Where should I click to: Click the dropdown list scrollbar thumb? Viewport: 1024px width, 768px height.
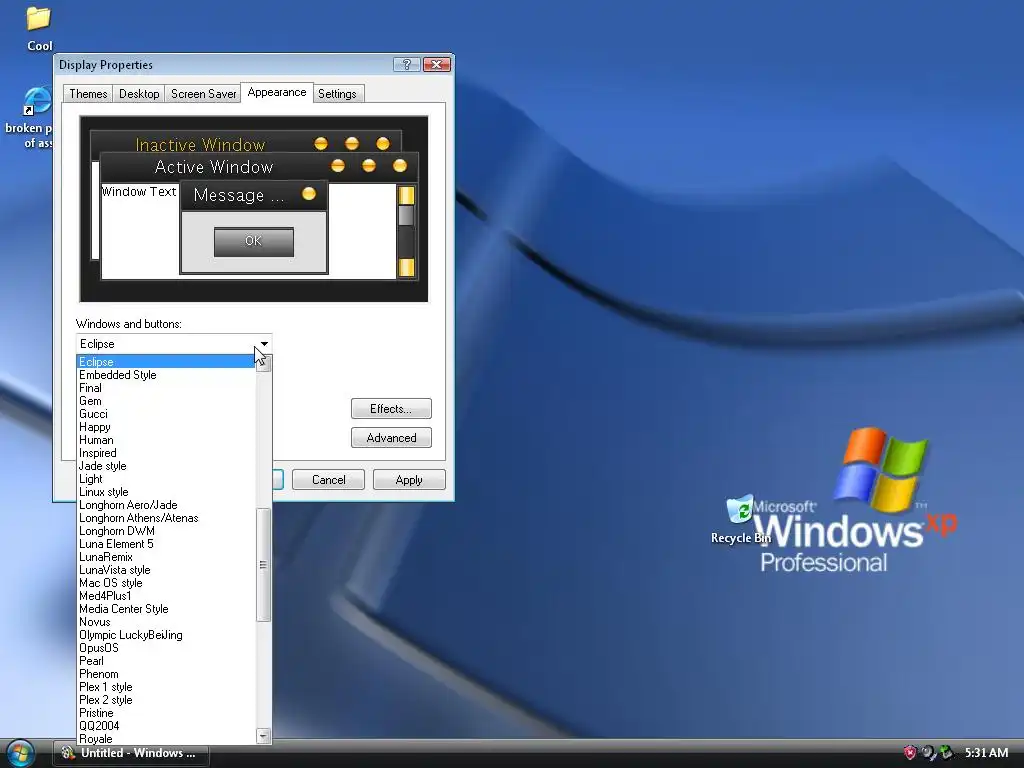pyautogui.click(x=263, y=565)
